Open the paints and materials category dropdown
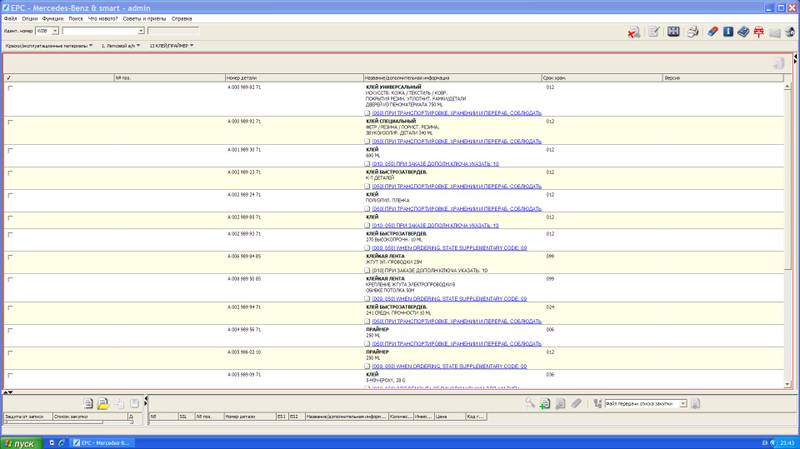The width and height of the screenshot is (800, 449). (49, 46)
